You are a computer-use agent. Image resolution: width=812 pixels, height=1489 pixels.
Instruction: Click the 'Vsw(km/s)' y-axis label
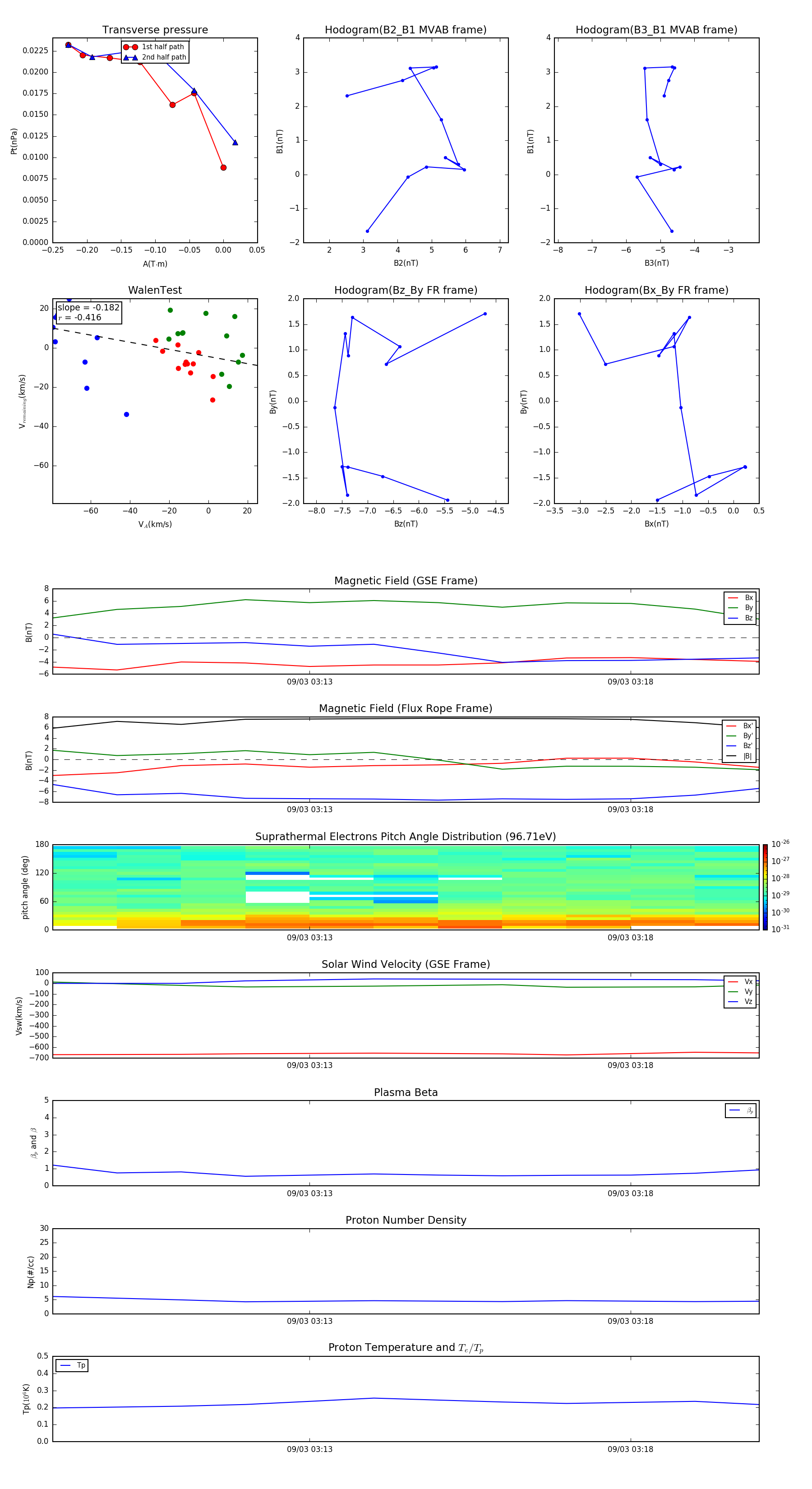[x=18, y=1016]
